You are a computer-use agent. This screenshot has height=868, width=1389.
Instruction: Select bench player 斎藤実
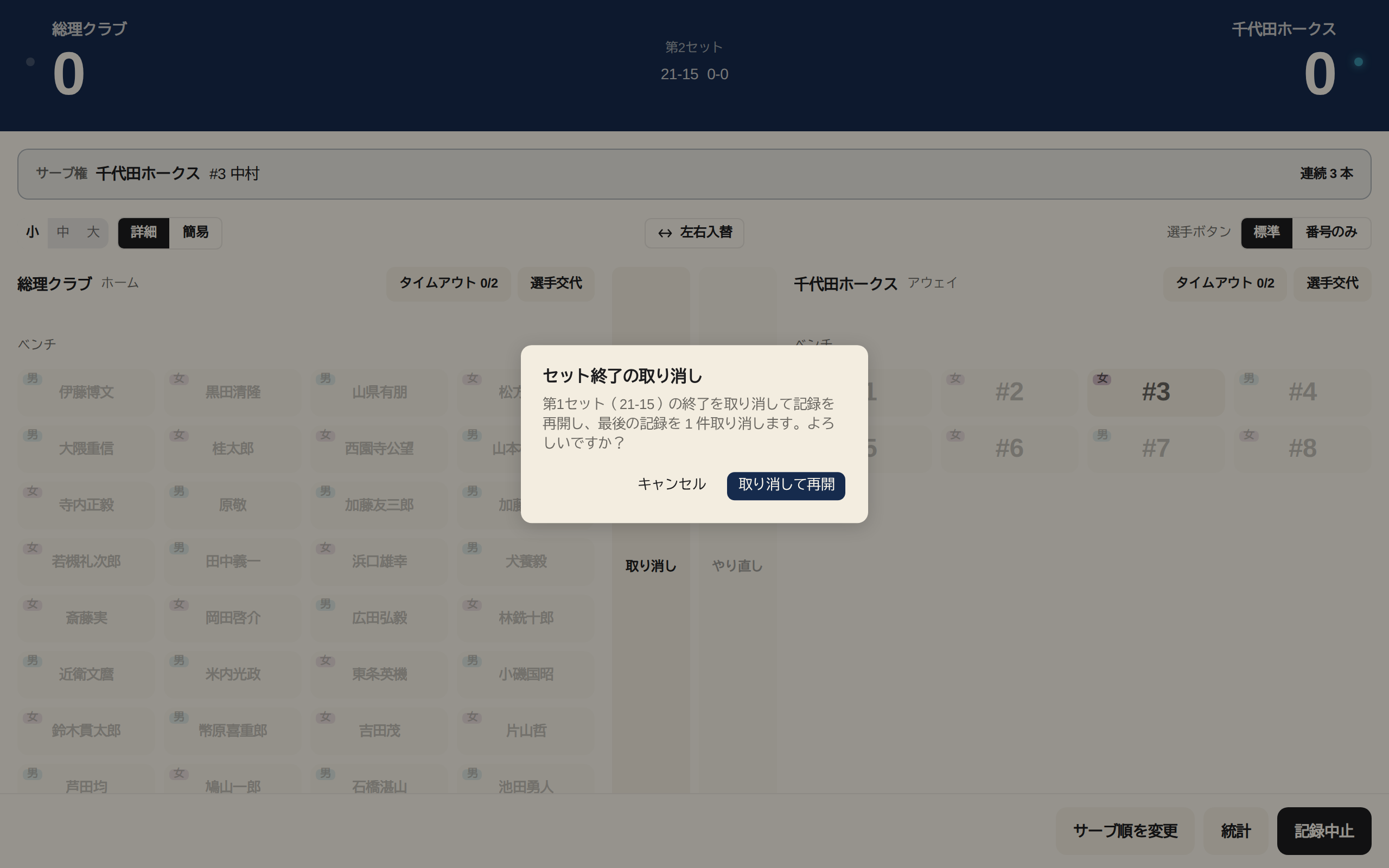[x=86, y=618]
